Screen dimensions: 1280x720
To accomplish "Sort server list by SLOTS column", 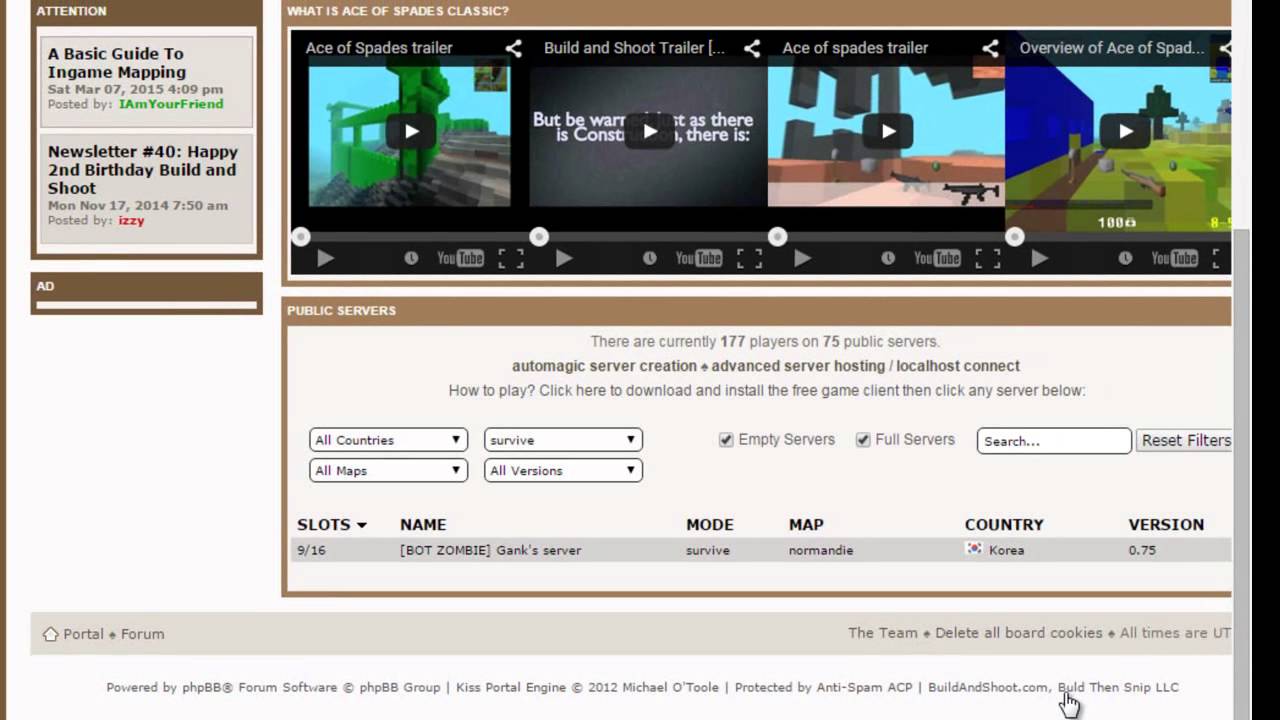I will [x=332, y=524].
